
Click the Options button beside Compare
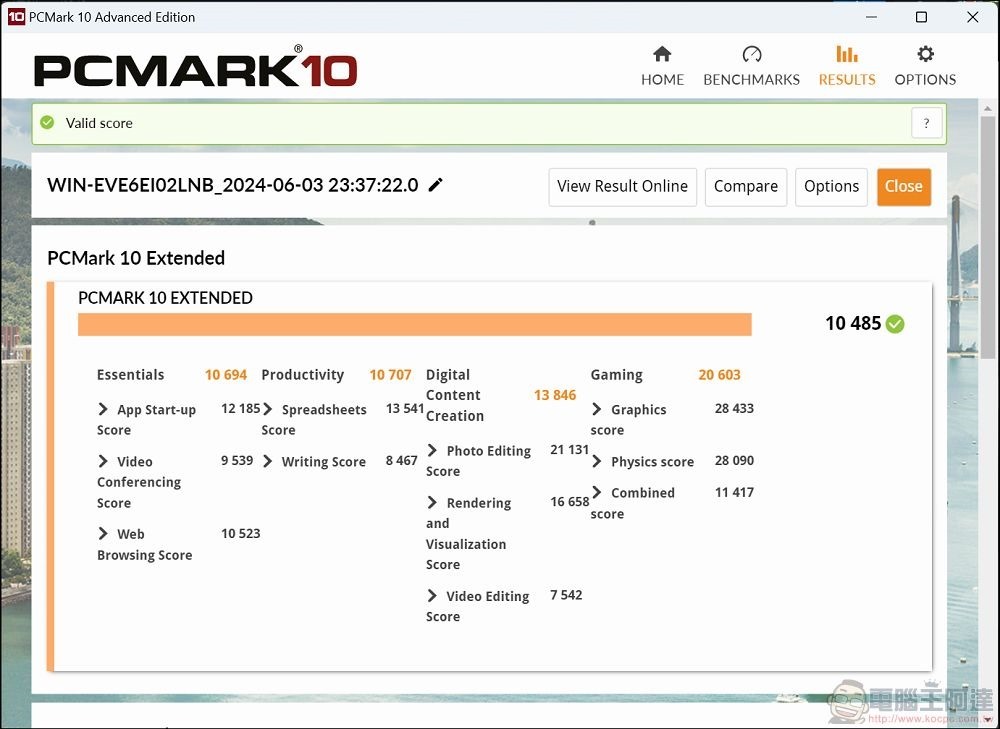click(831, 187)
